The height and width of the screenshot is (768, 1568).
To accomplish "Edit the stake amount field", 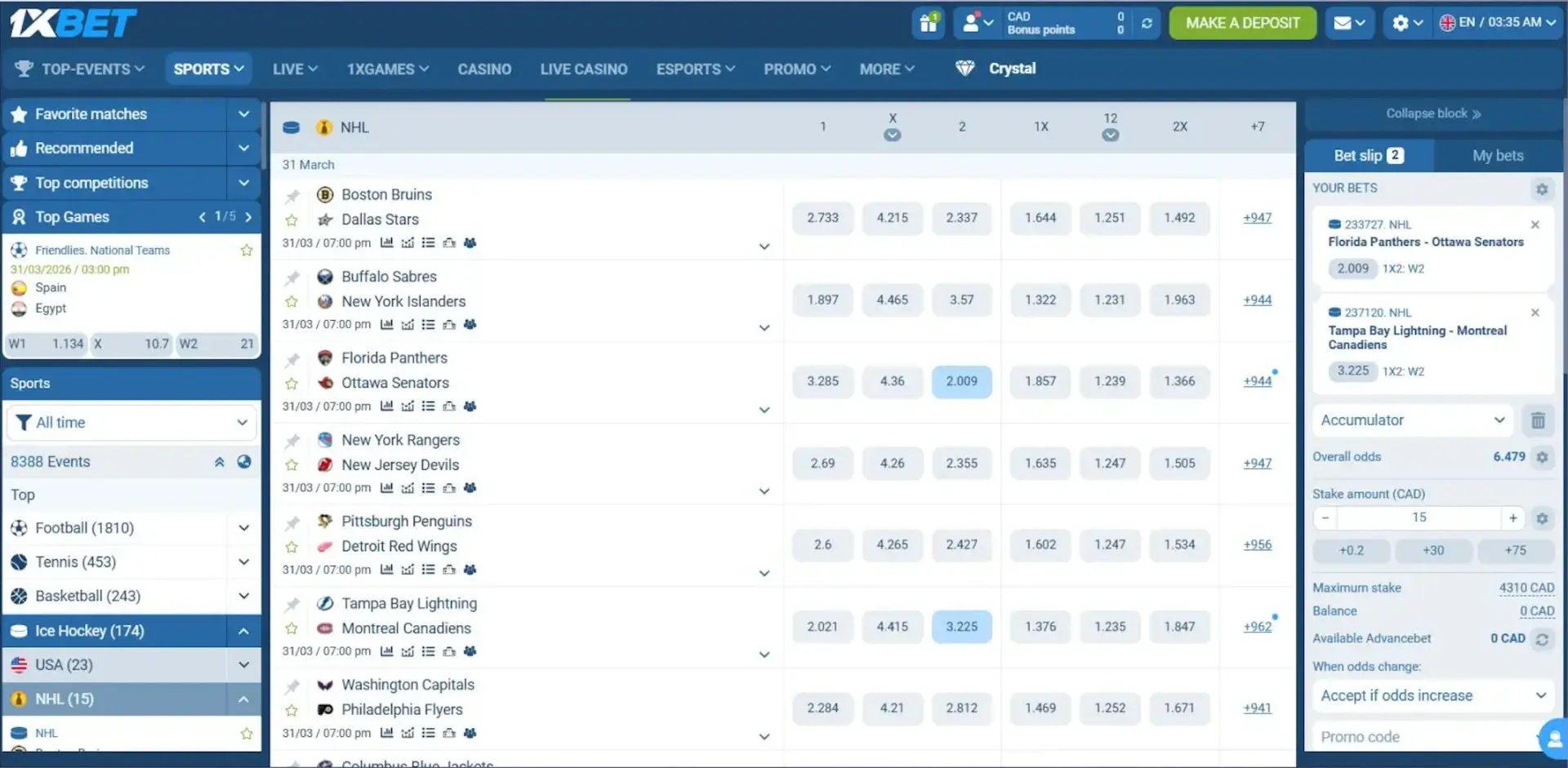I will (1419, 517).
